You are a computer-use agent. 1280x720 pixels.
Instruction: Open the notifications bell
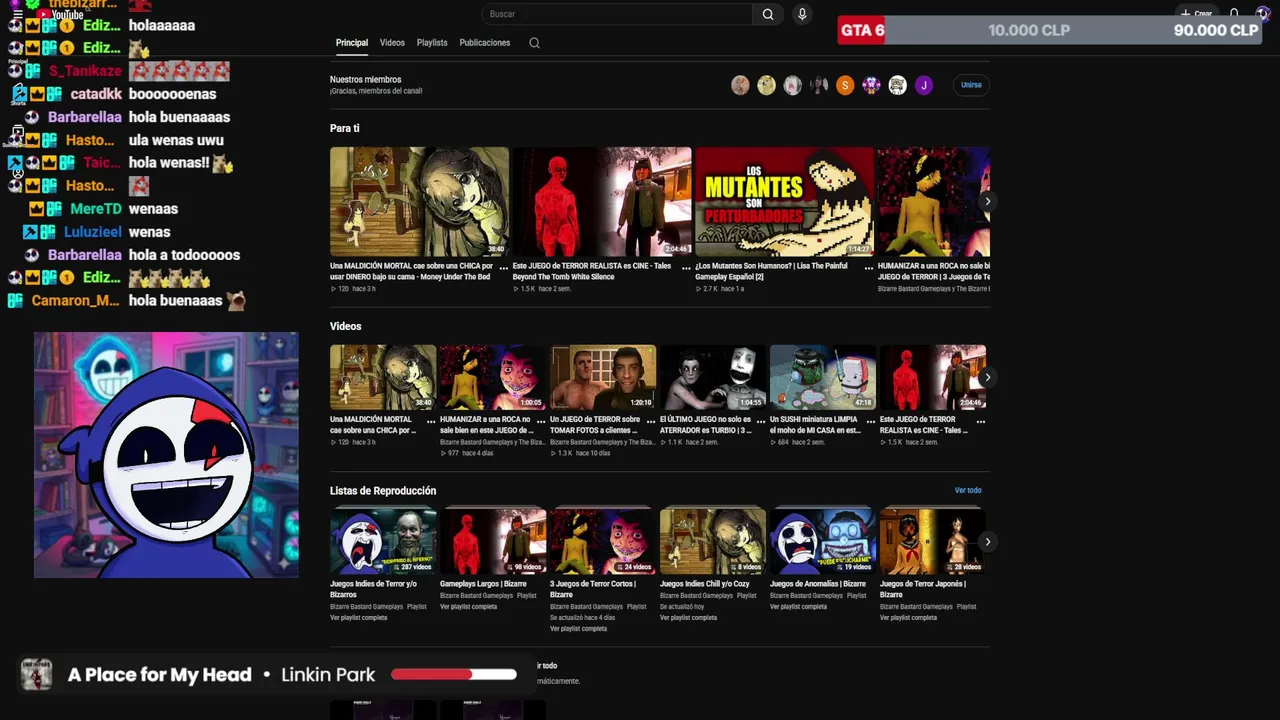tap(1234, 14)
